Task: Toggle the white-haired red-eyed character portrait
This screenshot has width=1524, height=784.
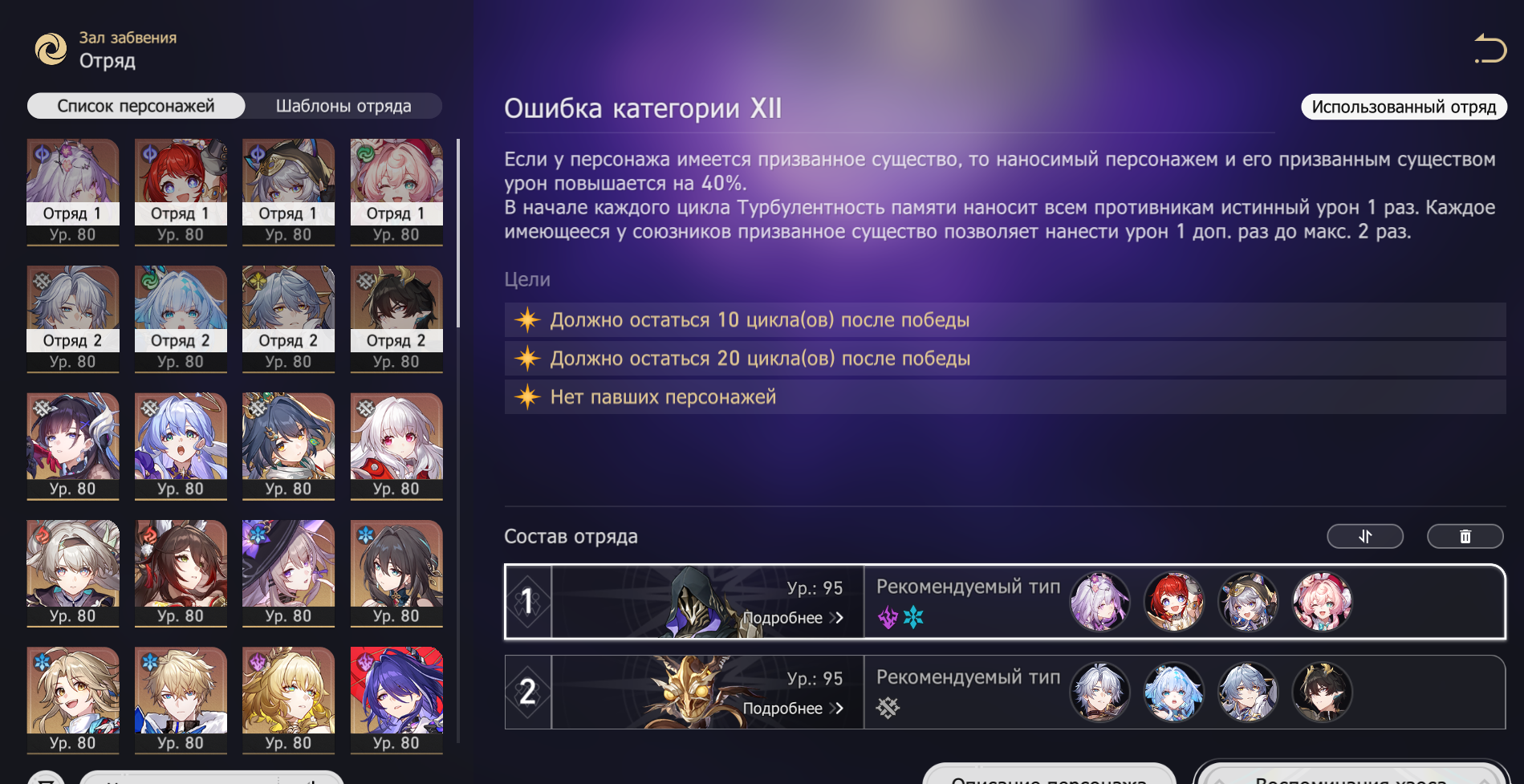Action: coord(396,446)
